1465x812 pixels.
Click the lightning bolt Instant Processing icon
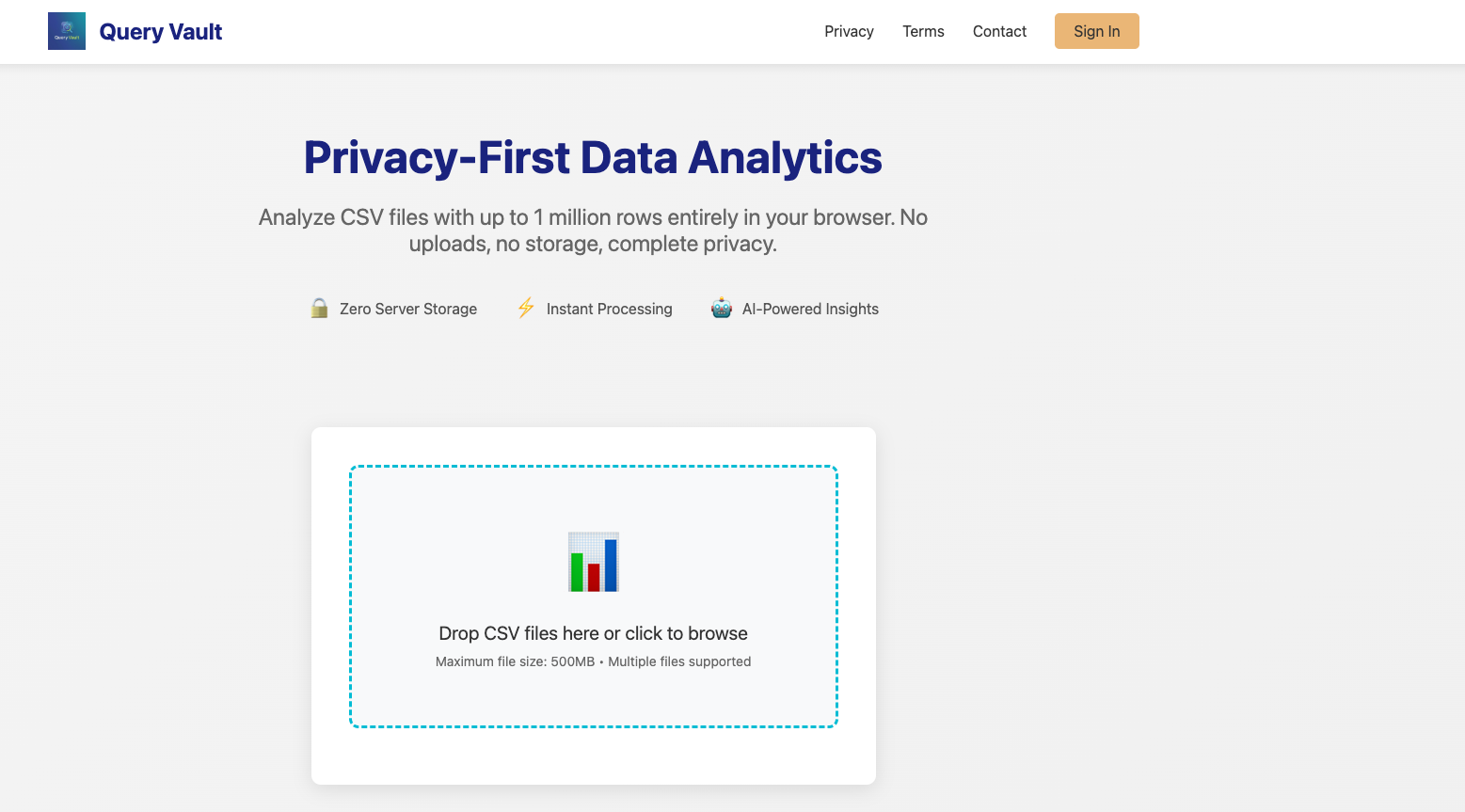(526, 308)
